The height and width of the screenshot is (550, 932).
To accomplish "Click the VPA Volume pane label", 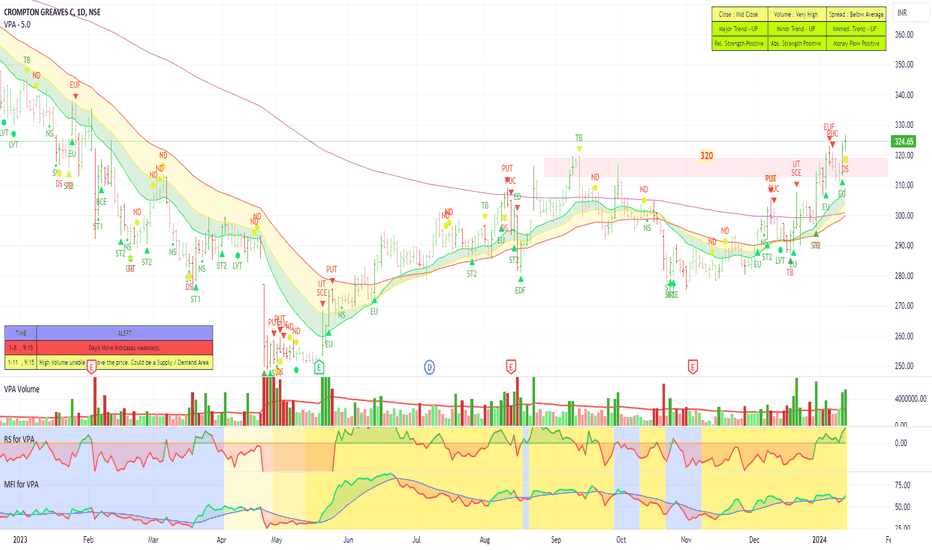I will 21,389.
